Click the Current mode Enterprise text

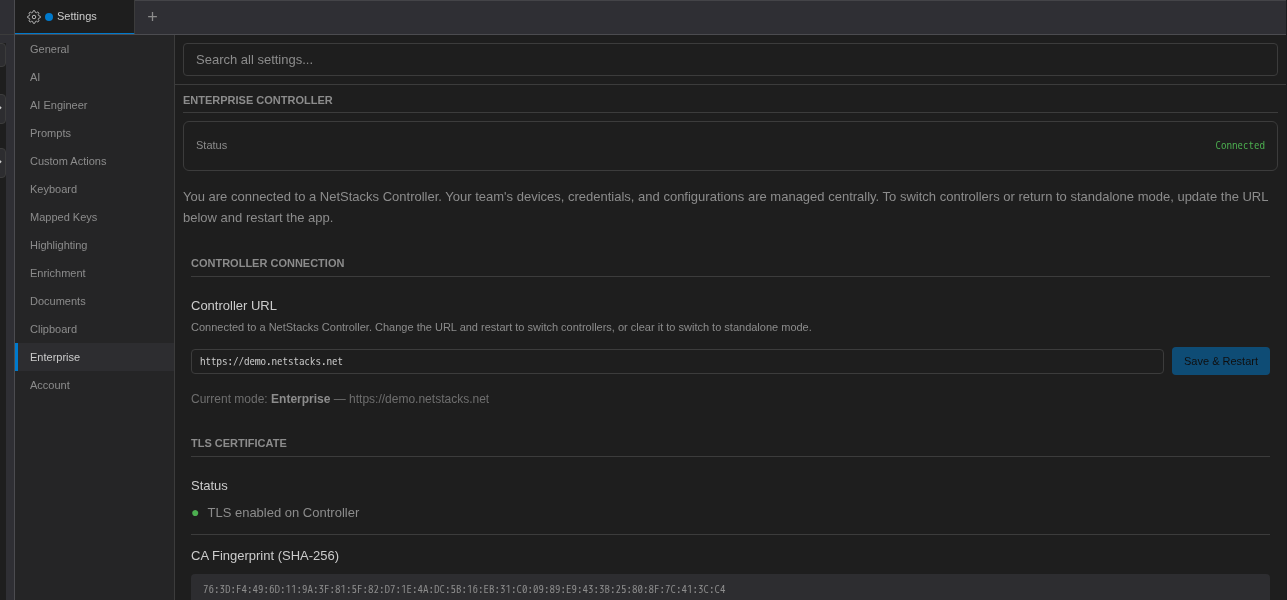(340, 399)
